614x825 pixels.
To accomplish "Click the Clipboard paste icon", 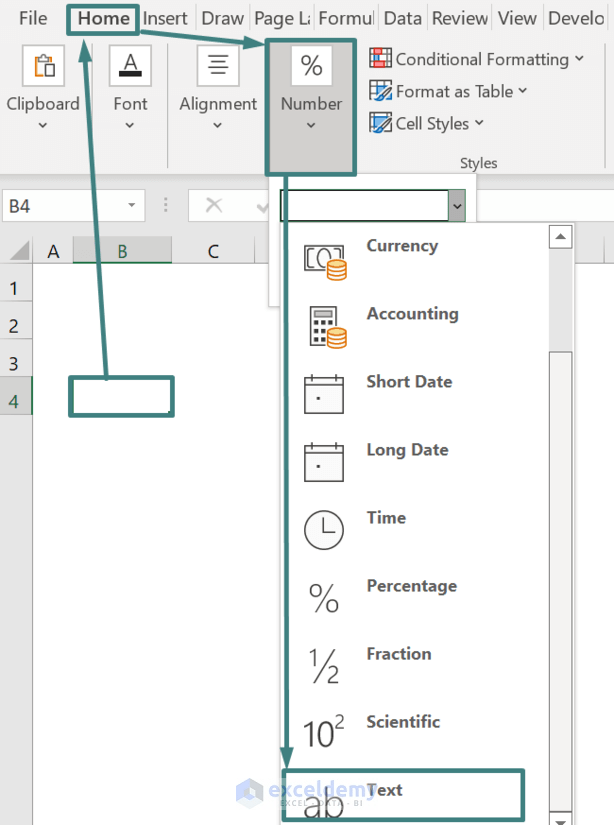I will click(x=43, y=66).
